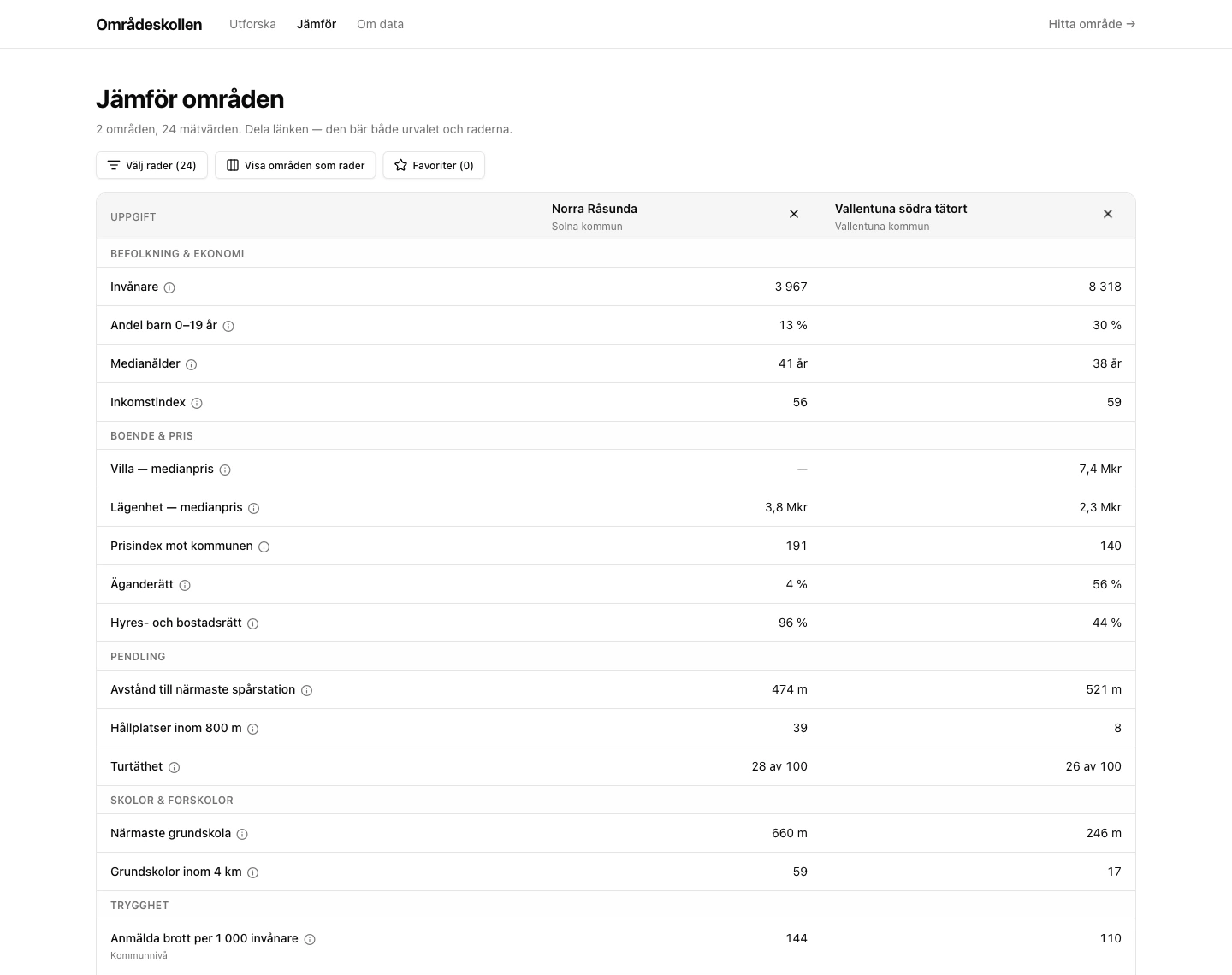Click the 7,4 Mkr villa price value
1232x975 pixels.
pos(1100,469)
